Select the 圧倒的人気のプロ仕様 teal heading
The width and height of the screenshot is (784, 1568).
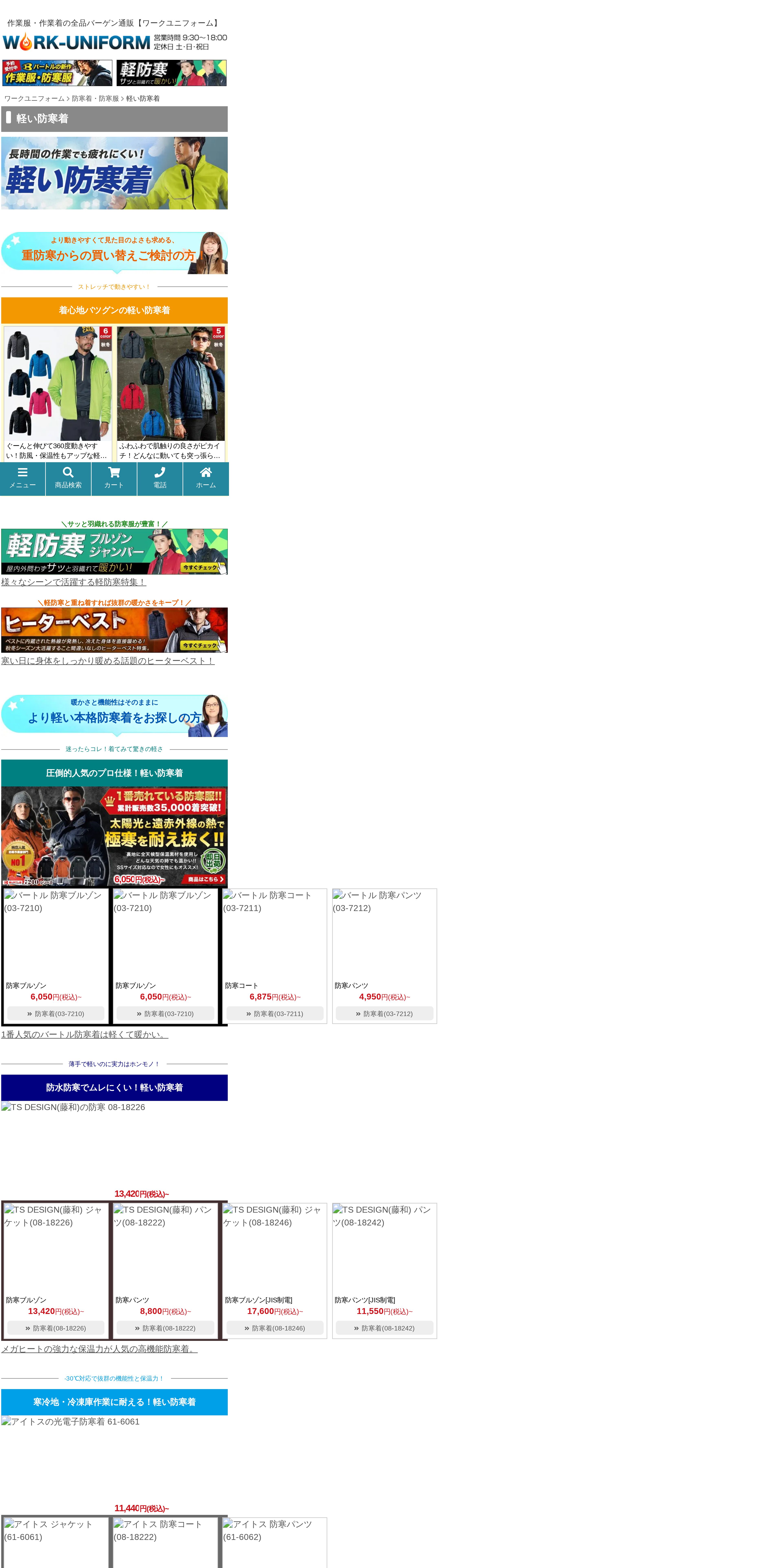coord(114,773)
